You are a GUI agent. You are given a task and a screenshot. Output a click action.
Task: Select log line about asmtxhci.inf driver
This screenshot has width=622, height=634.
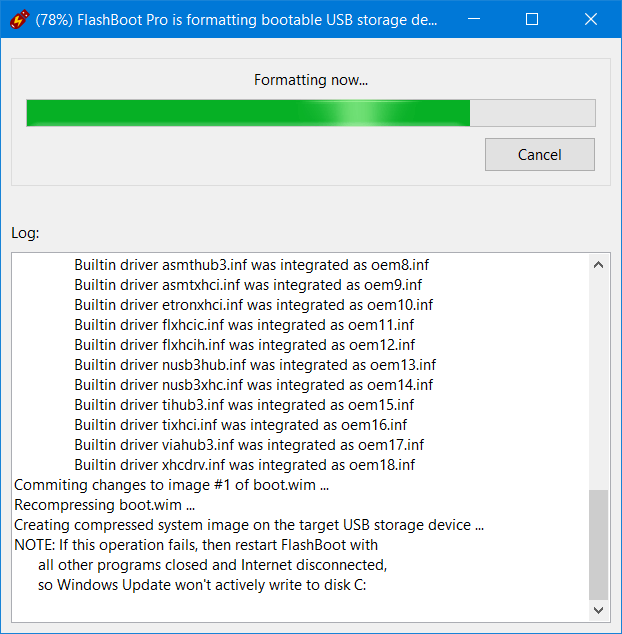(248, 285)
